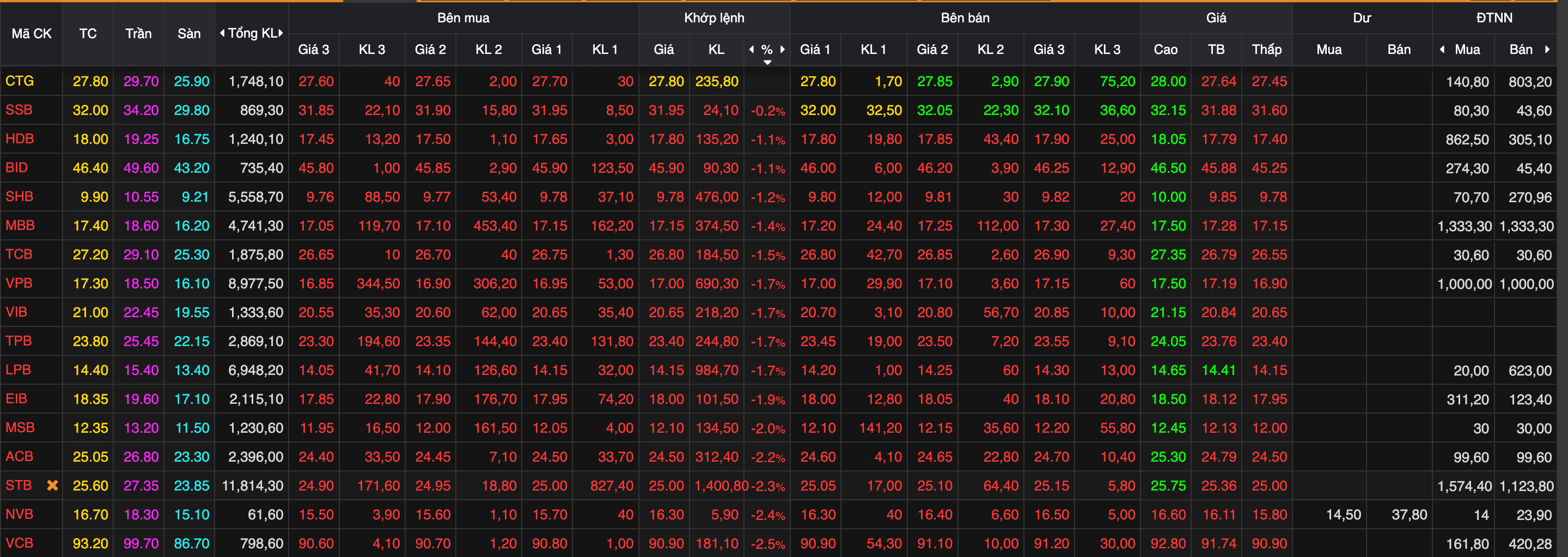Click the Bên mua group header
This screenshot has height=557, width=1568.
click(463, 17)
